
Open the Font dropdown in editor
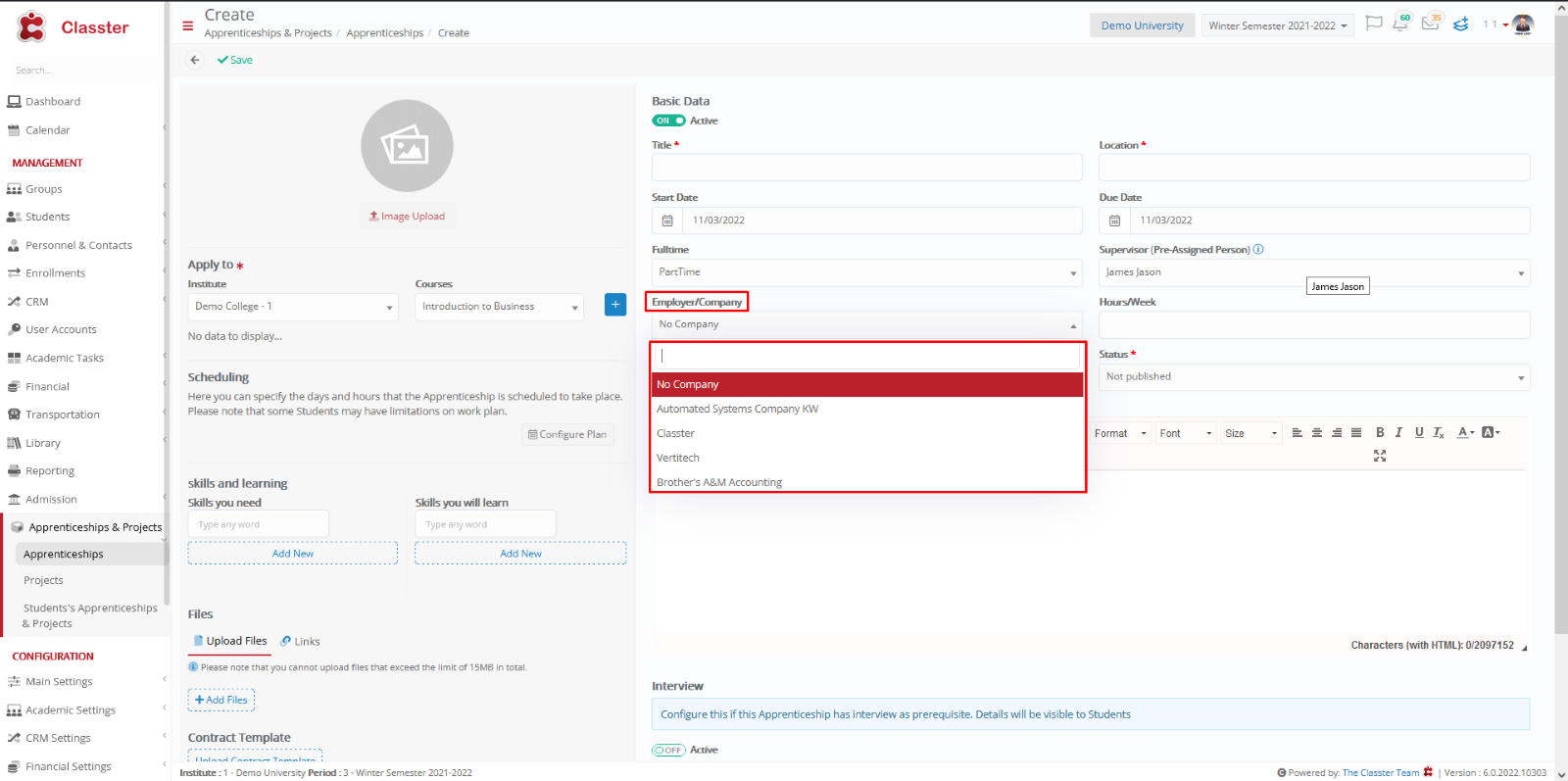(x=1186, y=433)
